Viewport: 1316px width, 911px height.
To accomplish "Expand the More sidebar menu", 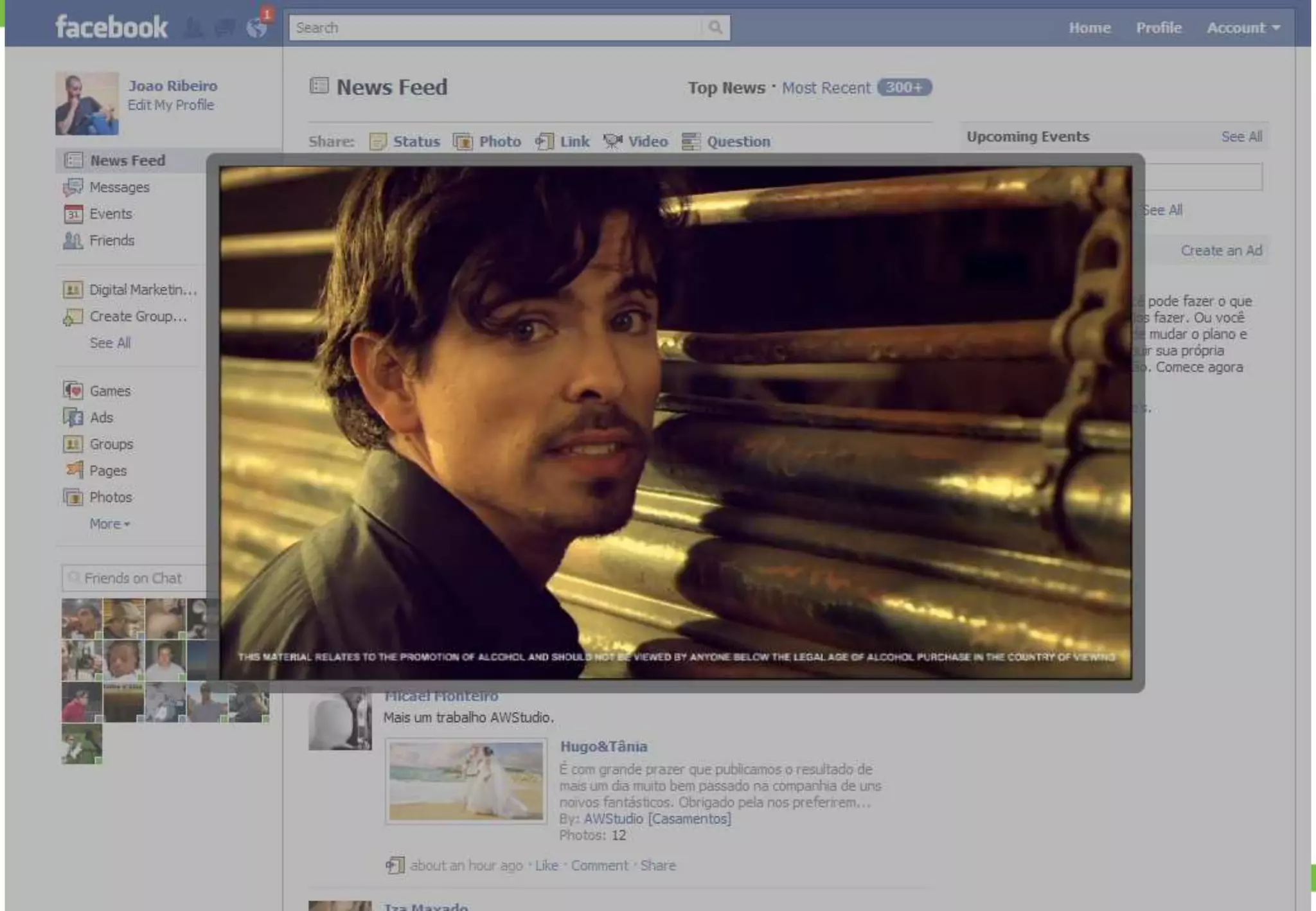I will click(109, 524).
